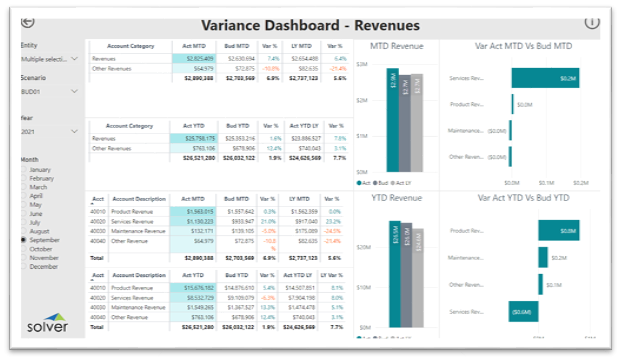
Task: Click the Services Rev ($0.6M) negative bar
Action: click(524, 312)
